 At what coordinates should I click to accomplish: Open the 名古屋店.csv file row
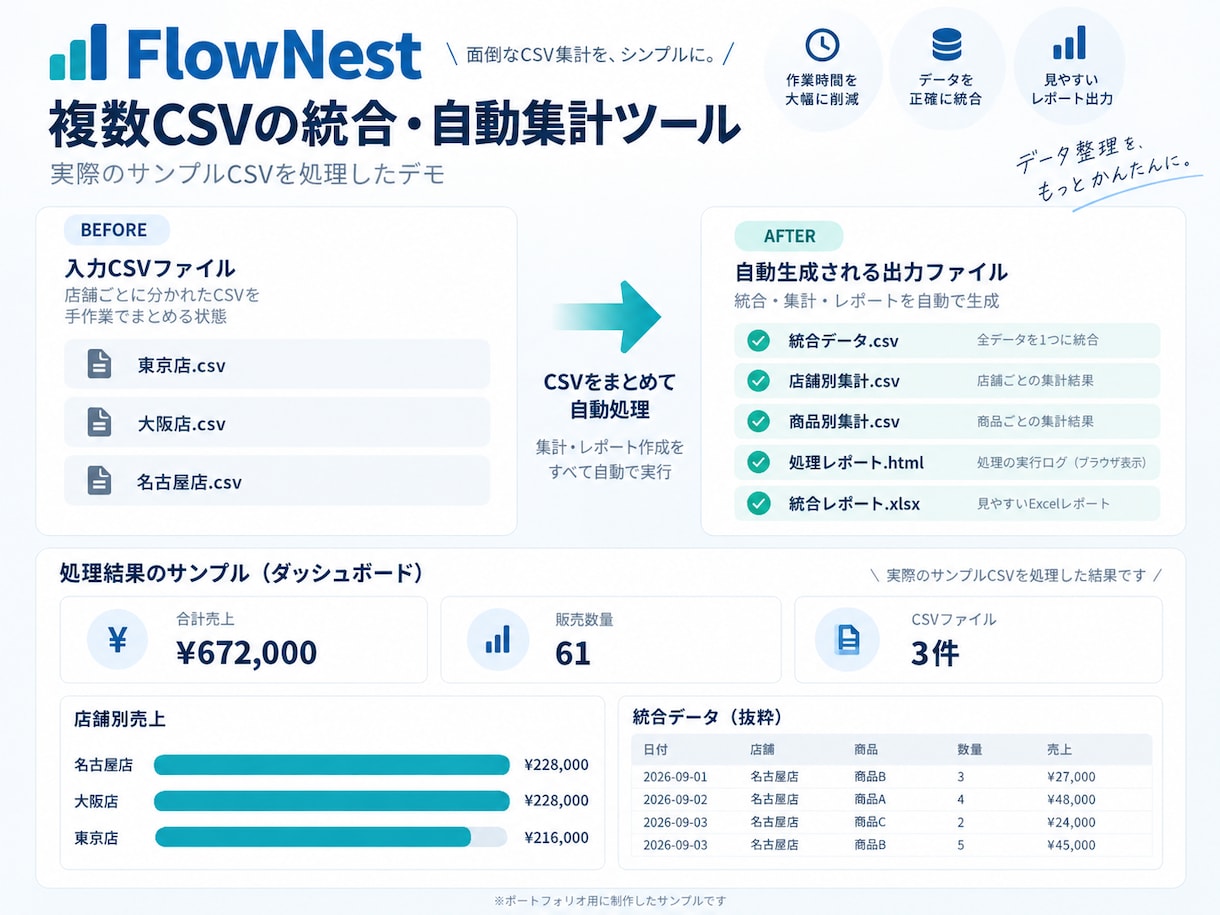point(277,480)
